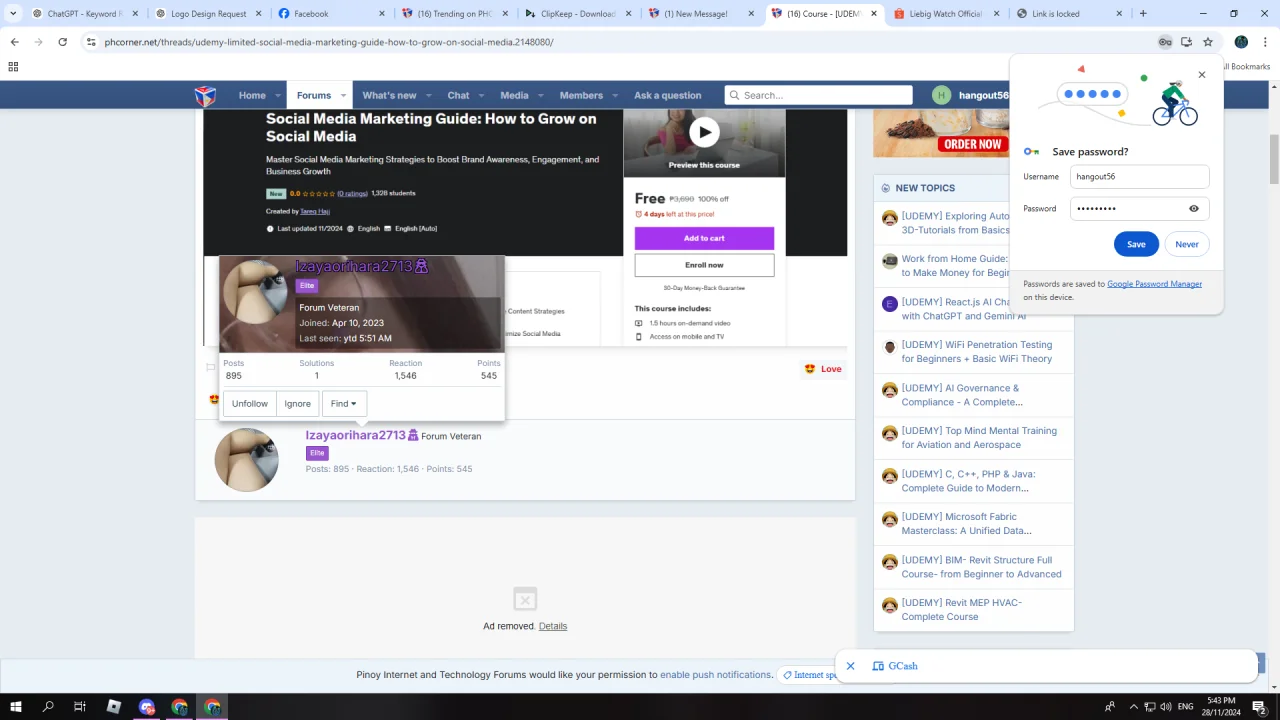This screenshot has width=1280, height=720.
Task: Open the Top Mind Mental Training topic
Action: [x=979, y=438]
